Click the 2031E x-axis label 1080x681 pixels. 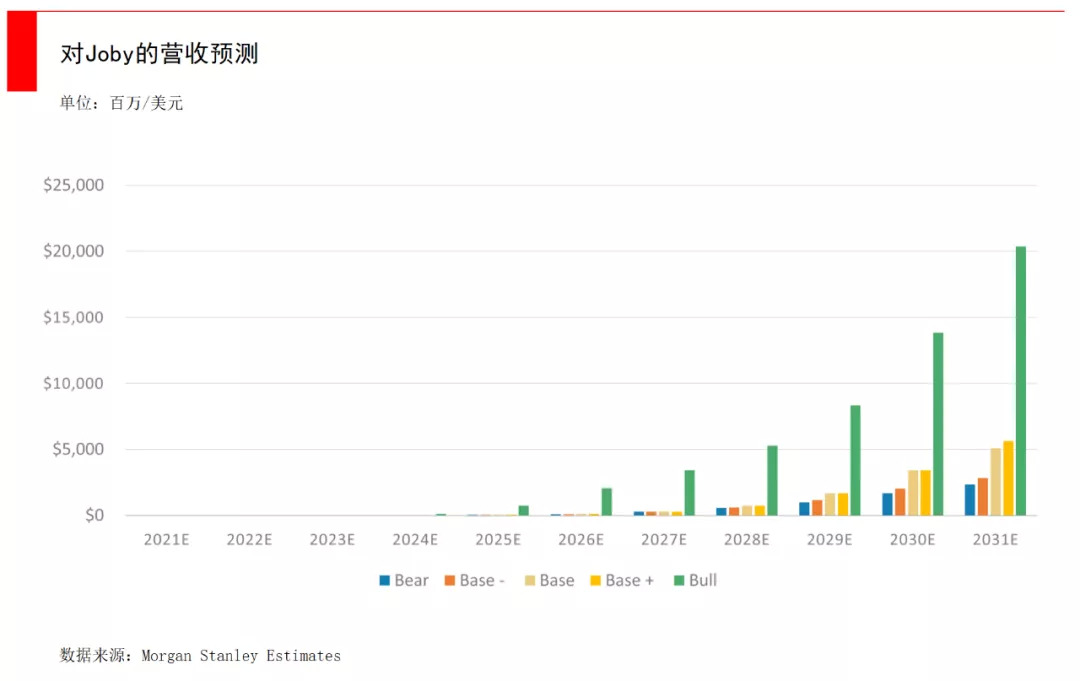pos(995,539)
